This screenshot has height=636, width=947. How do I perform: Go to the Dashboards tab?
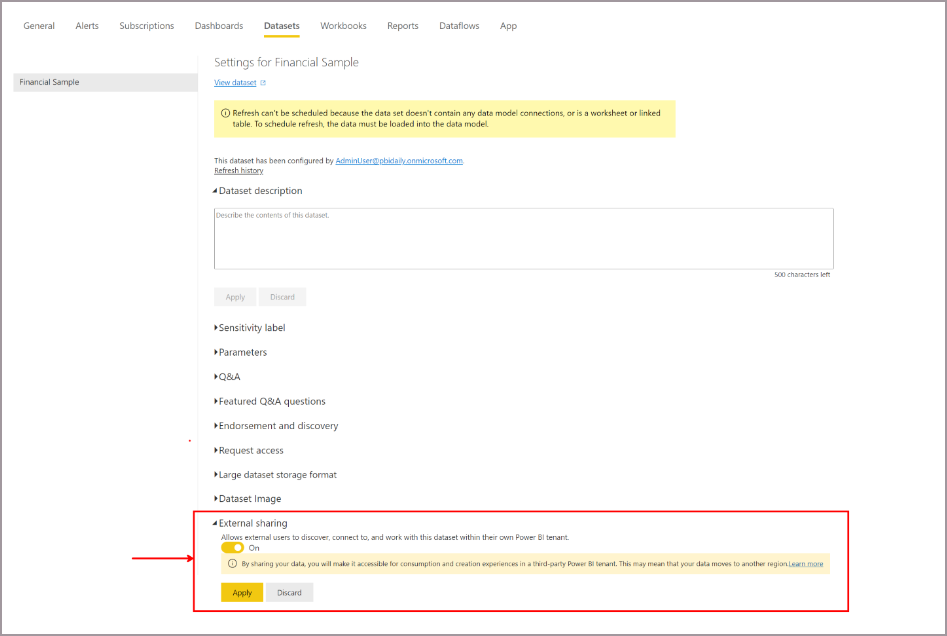[x=219, y=25]
